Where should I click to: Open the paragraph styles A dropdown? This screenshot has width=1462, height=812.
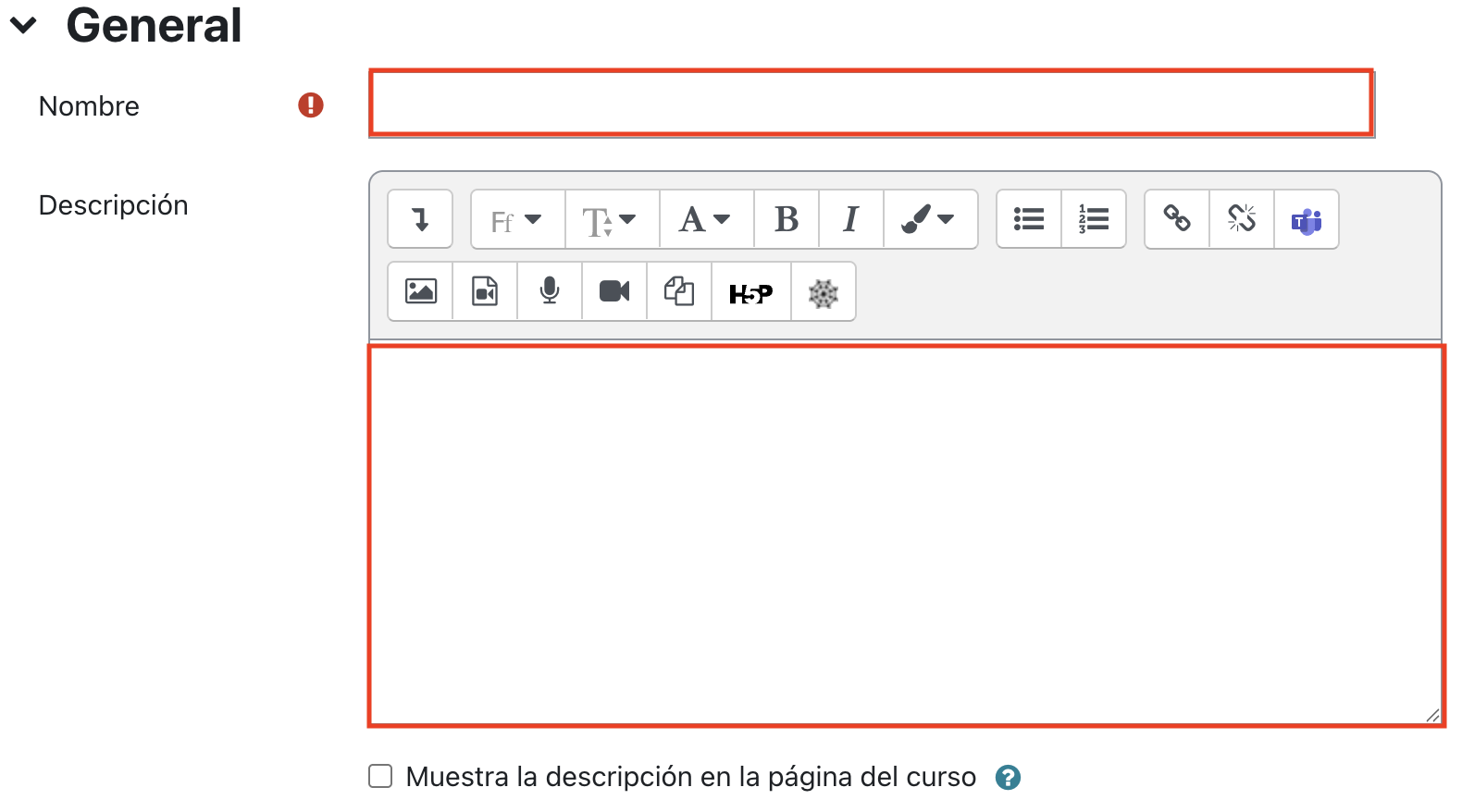[706, 219]
